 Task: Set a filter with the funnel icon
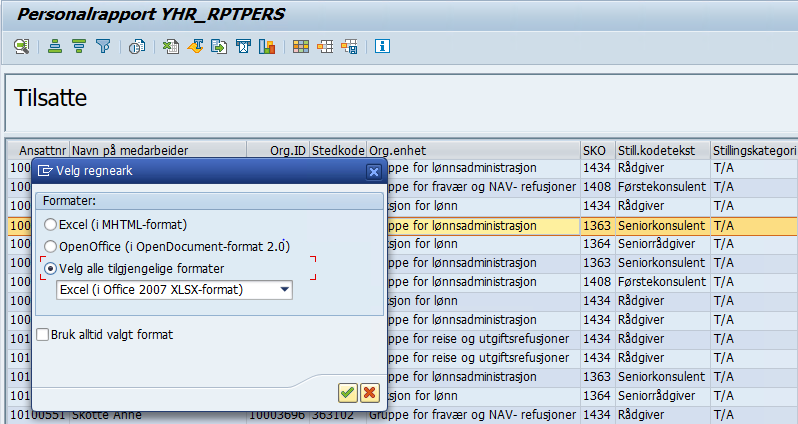click(x=103, y=46)
